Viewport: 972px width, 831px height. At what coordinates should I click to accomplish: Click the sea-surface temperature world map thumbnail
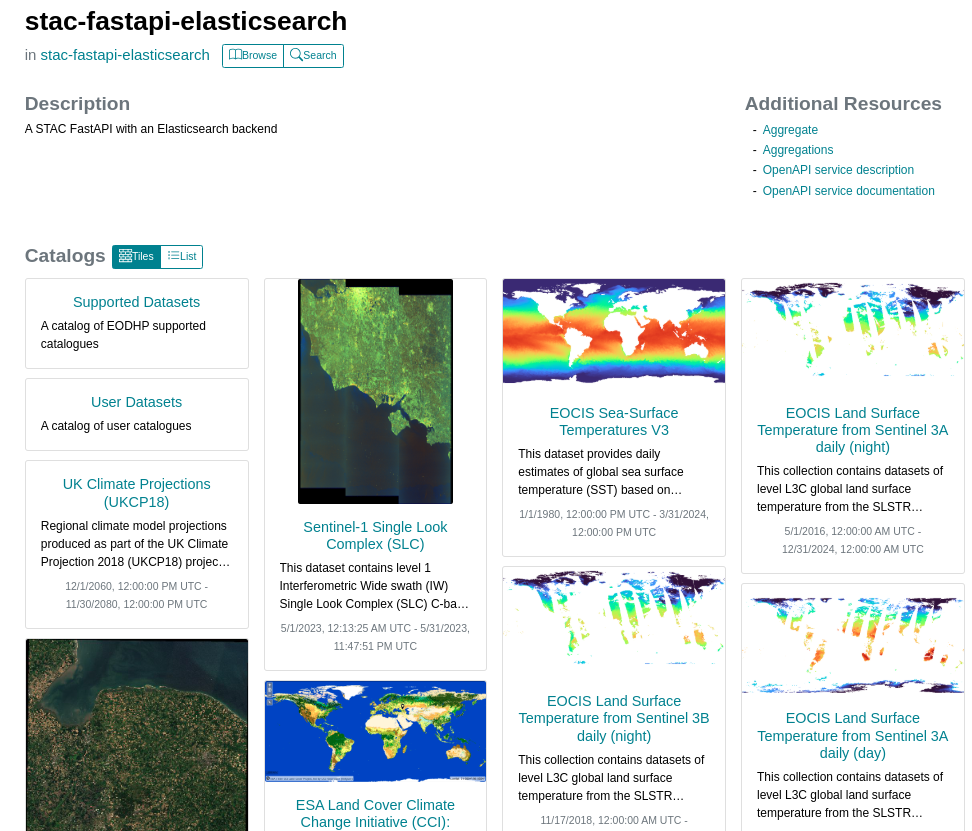click(x=614, y=331)
